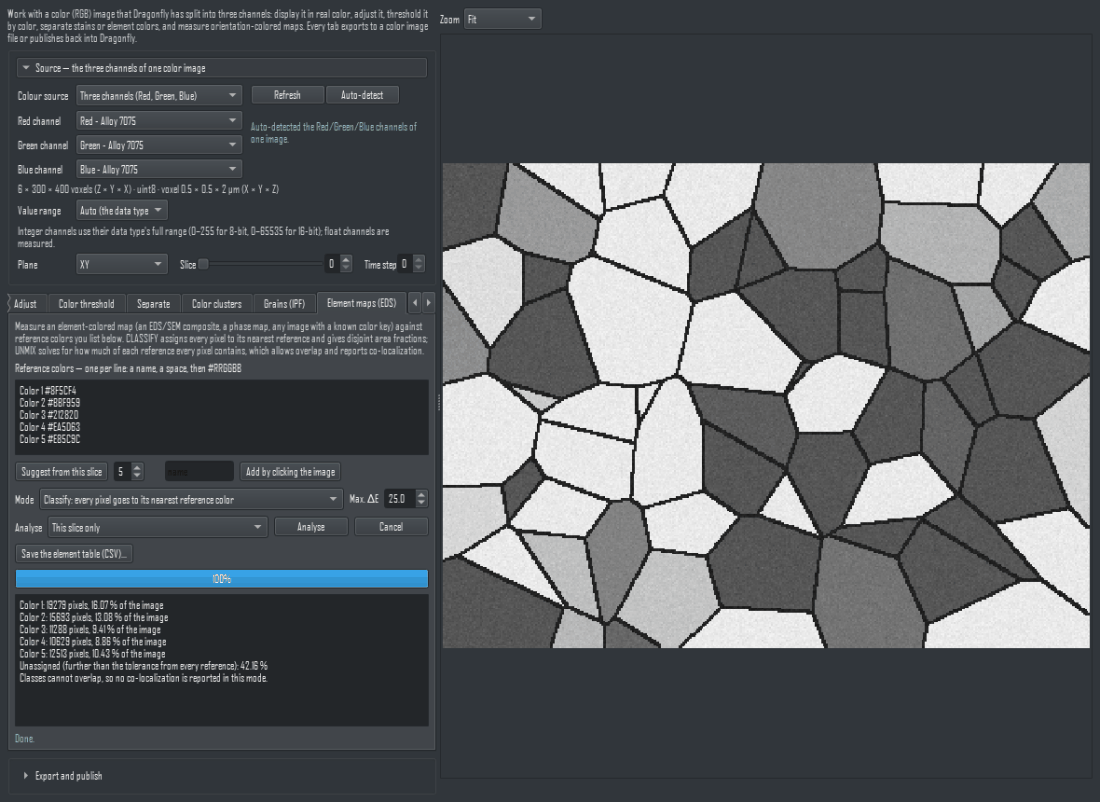
Task: Open the Mode dropdown set to Classify
Action: pos(191,500)
